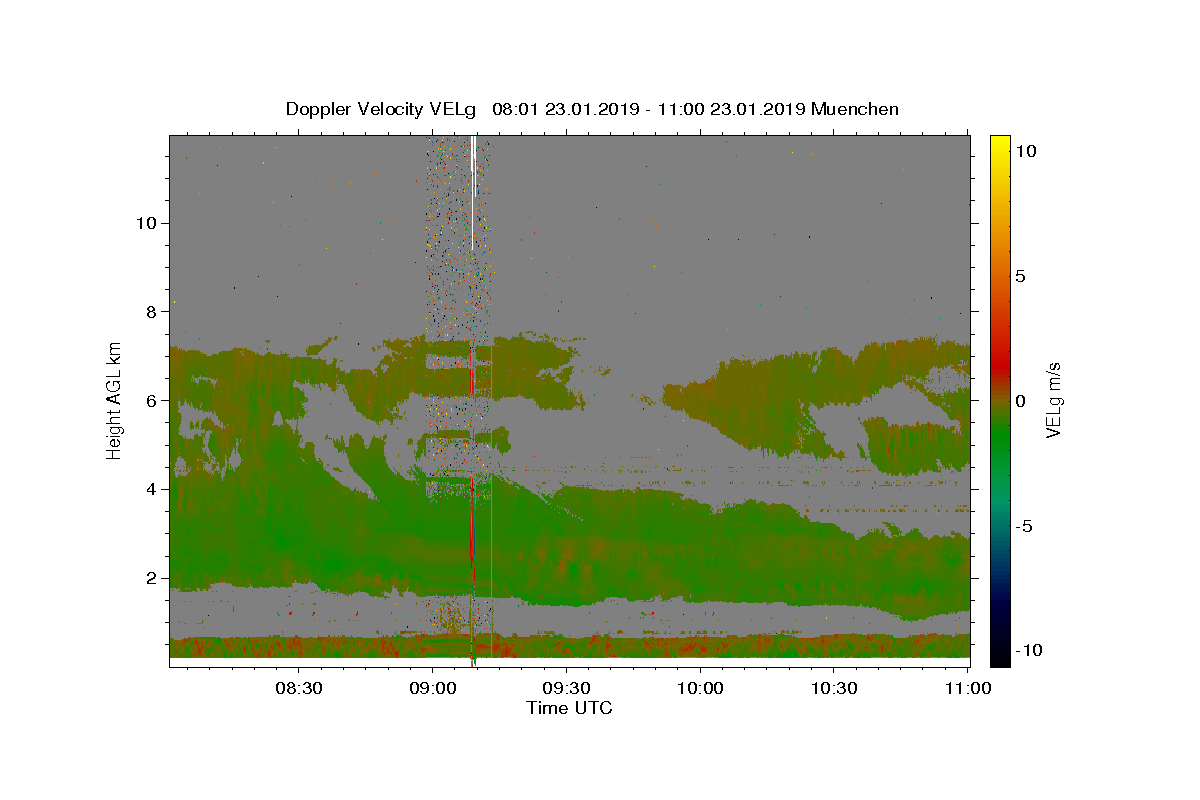This screenshot has height=800, width=1200.
Task: Click the black bottom of the colorbar
Action: click(x=1000, y=657)
